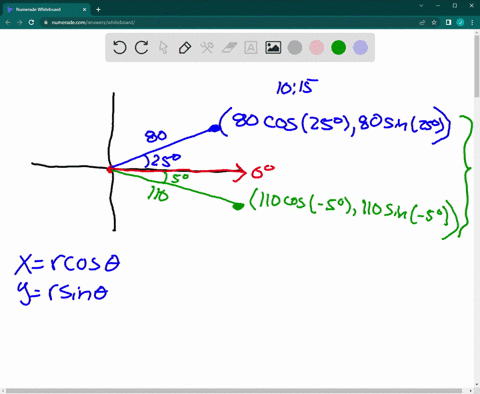
Task: Toggle the browser side panel
Action: tap(448, 22)
